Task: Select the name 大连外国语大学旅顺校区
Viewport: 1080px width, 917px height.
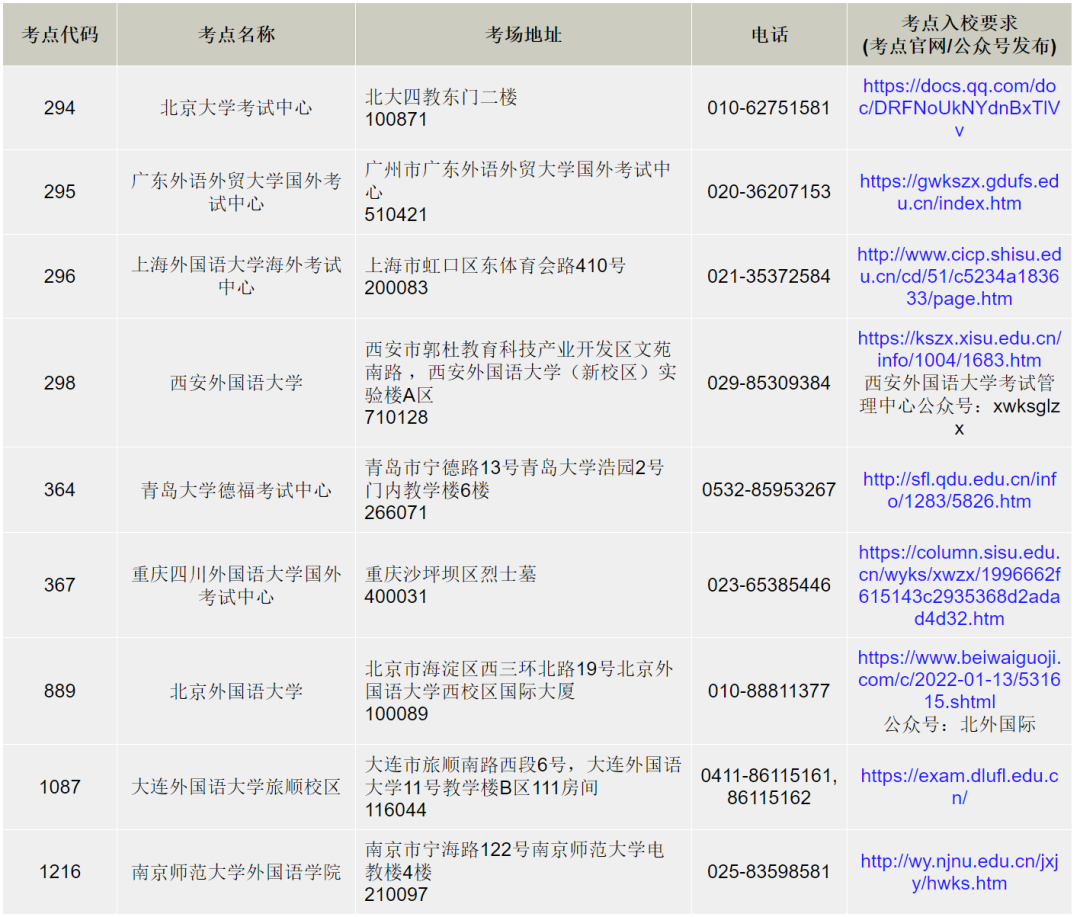Action: point(236,787)
